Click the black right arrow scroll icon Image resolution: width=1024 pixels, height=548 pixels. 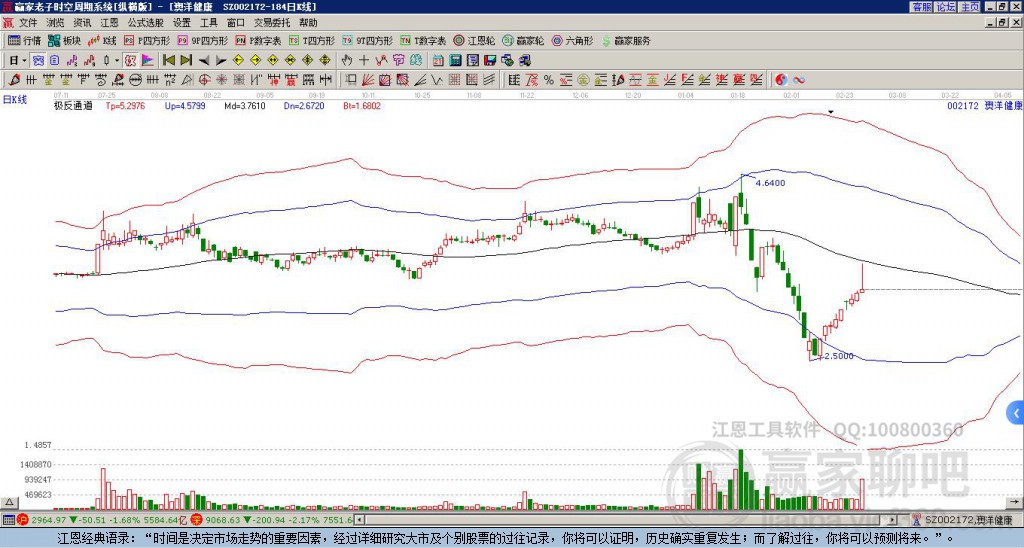coord(221,60)
